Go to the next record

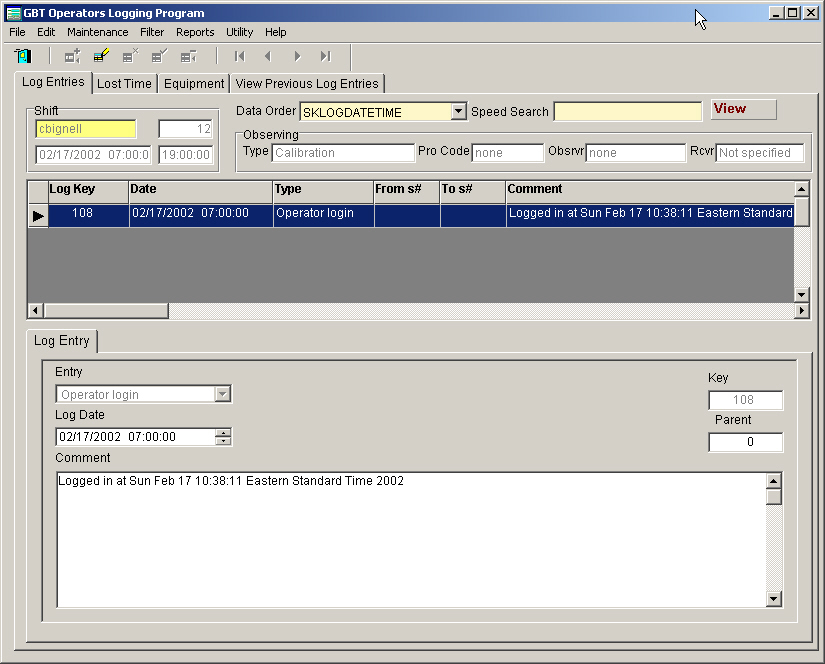pyautogui.click(x=297, y=56)
